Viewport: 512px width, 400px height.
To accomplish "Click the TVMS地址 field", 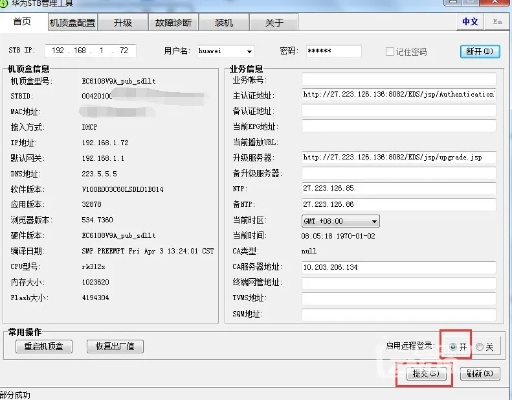I will [x=399, y=298].
